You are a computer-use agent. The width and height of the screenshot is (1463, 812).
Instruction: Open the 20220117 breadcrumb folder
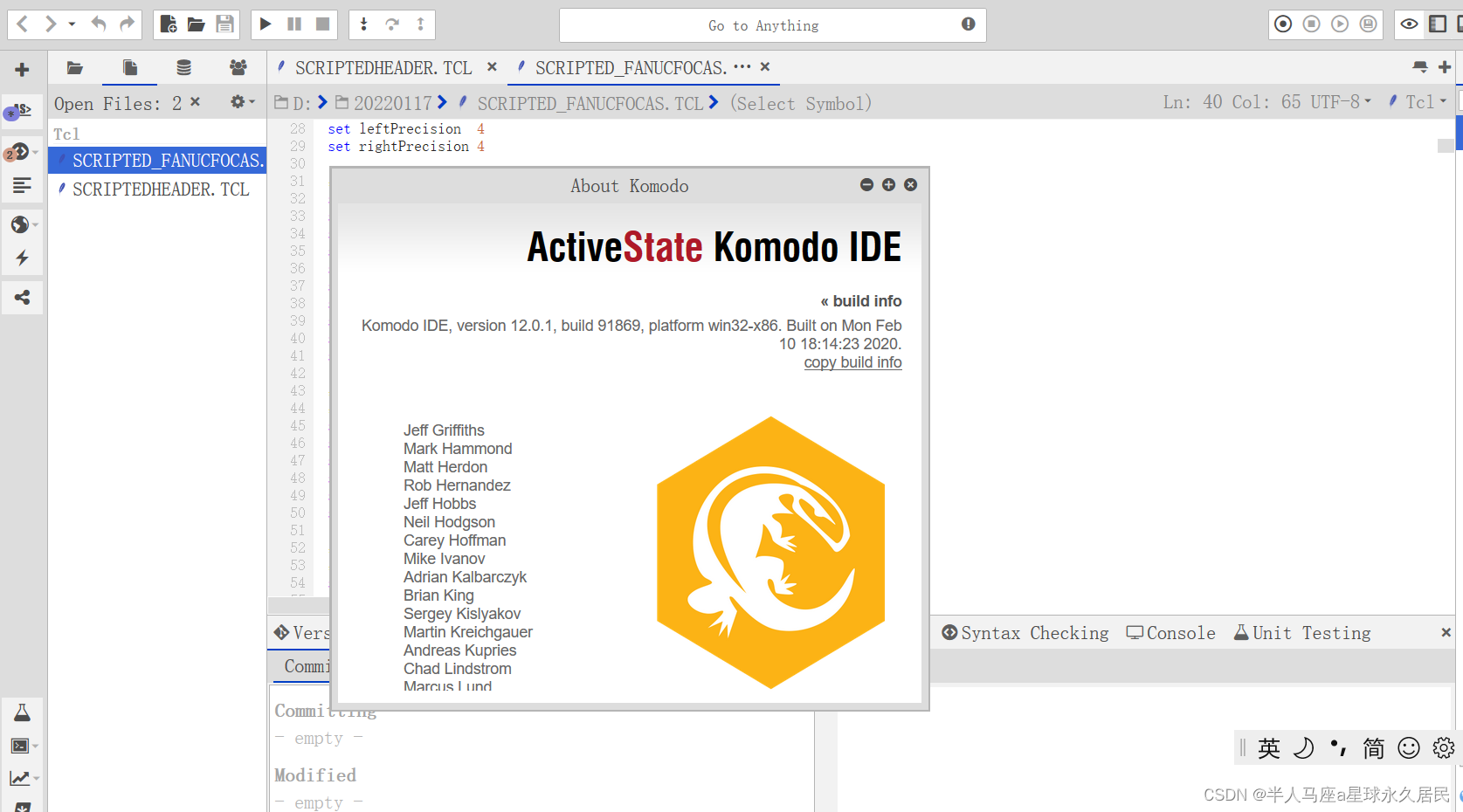(384, 103)
